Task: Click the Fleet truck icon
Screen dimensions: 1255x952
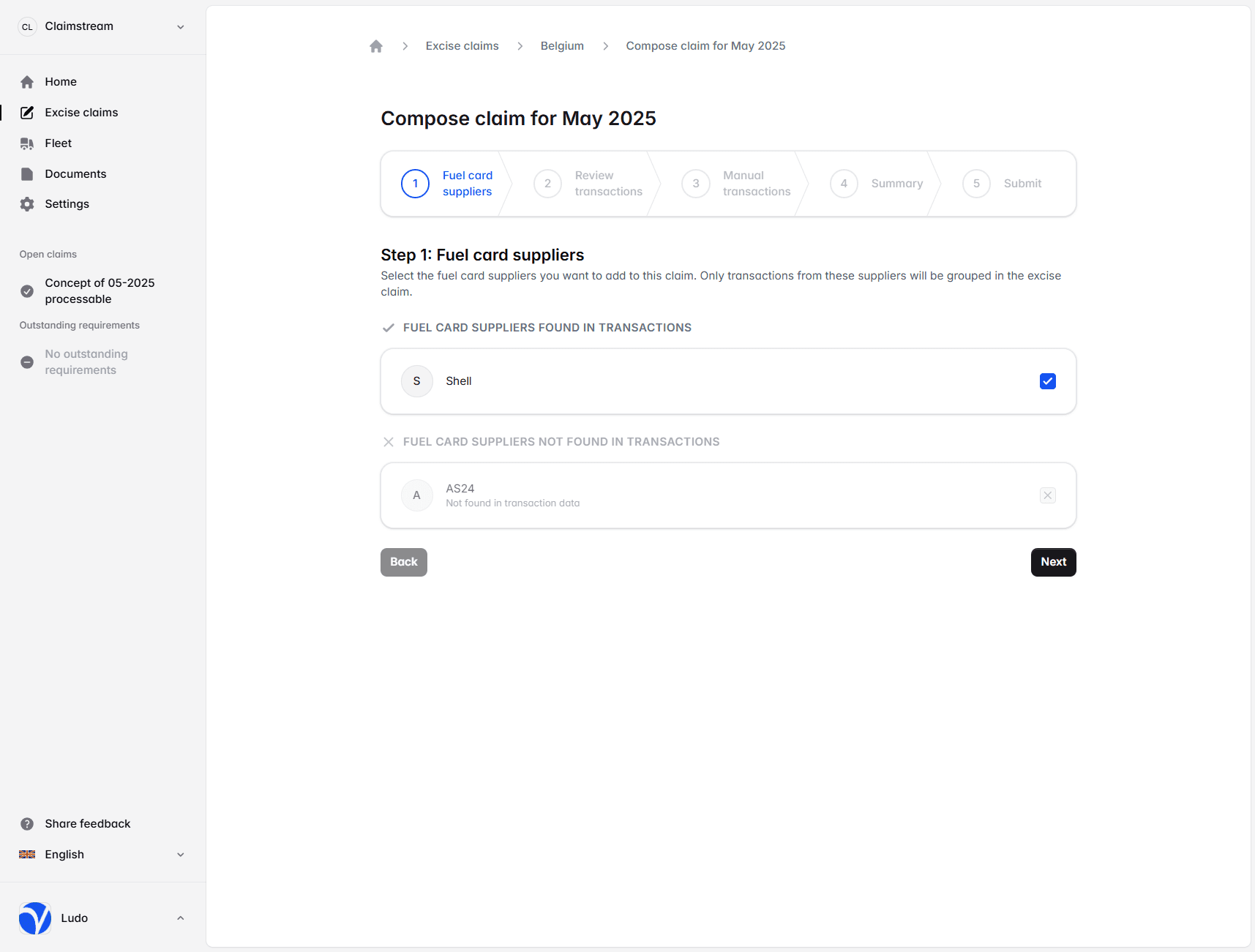Action: pyautogui.click(x=27, y=143)
